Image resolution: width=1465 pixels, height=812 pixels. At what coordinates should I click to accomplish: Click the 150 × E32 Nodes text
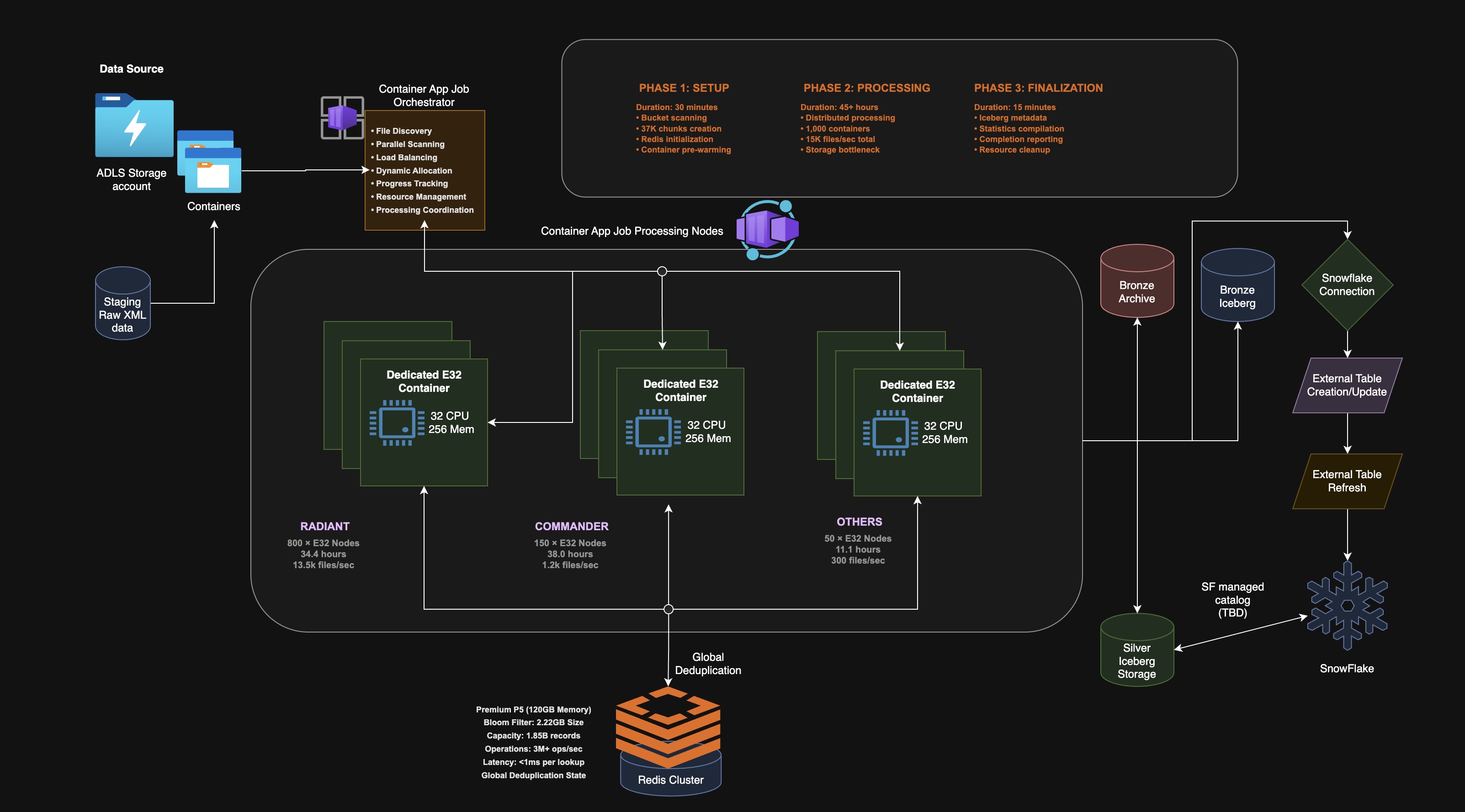[570, 543]
